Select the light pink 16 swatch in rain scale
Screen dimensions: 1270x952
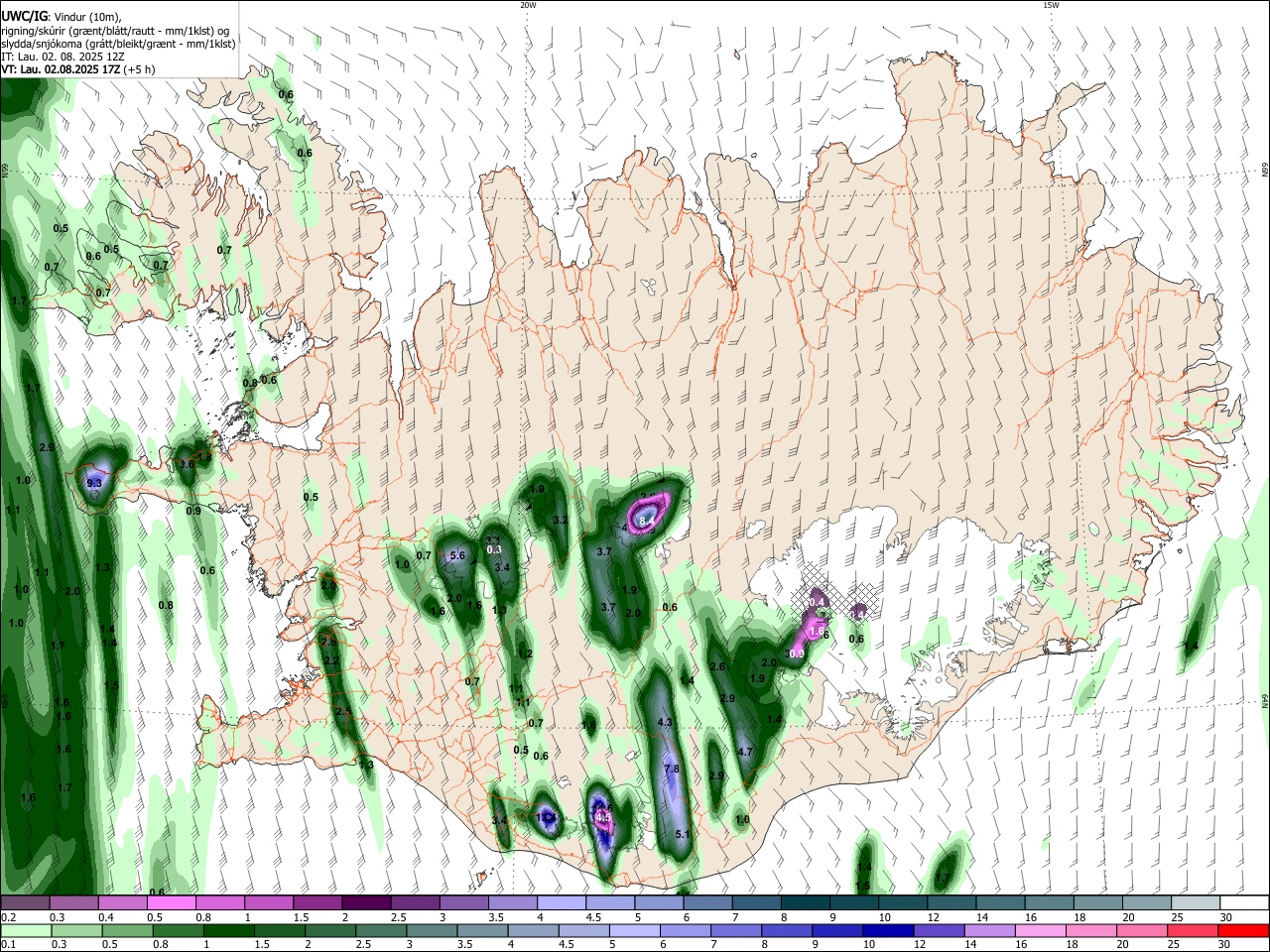tap(1039, 931)
